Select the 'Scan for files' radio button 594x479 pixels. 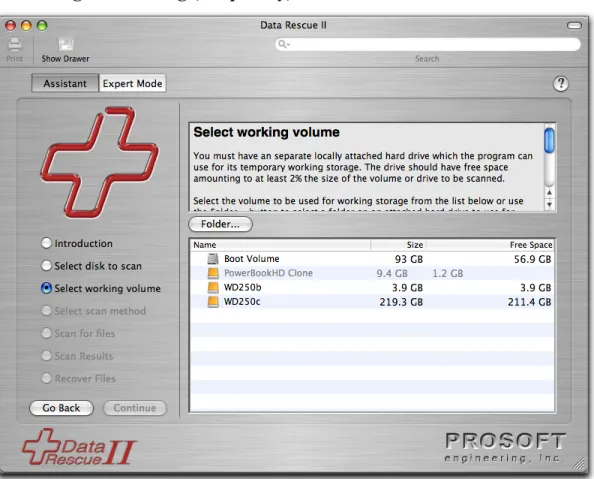click(x=46, y=333)
